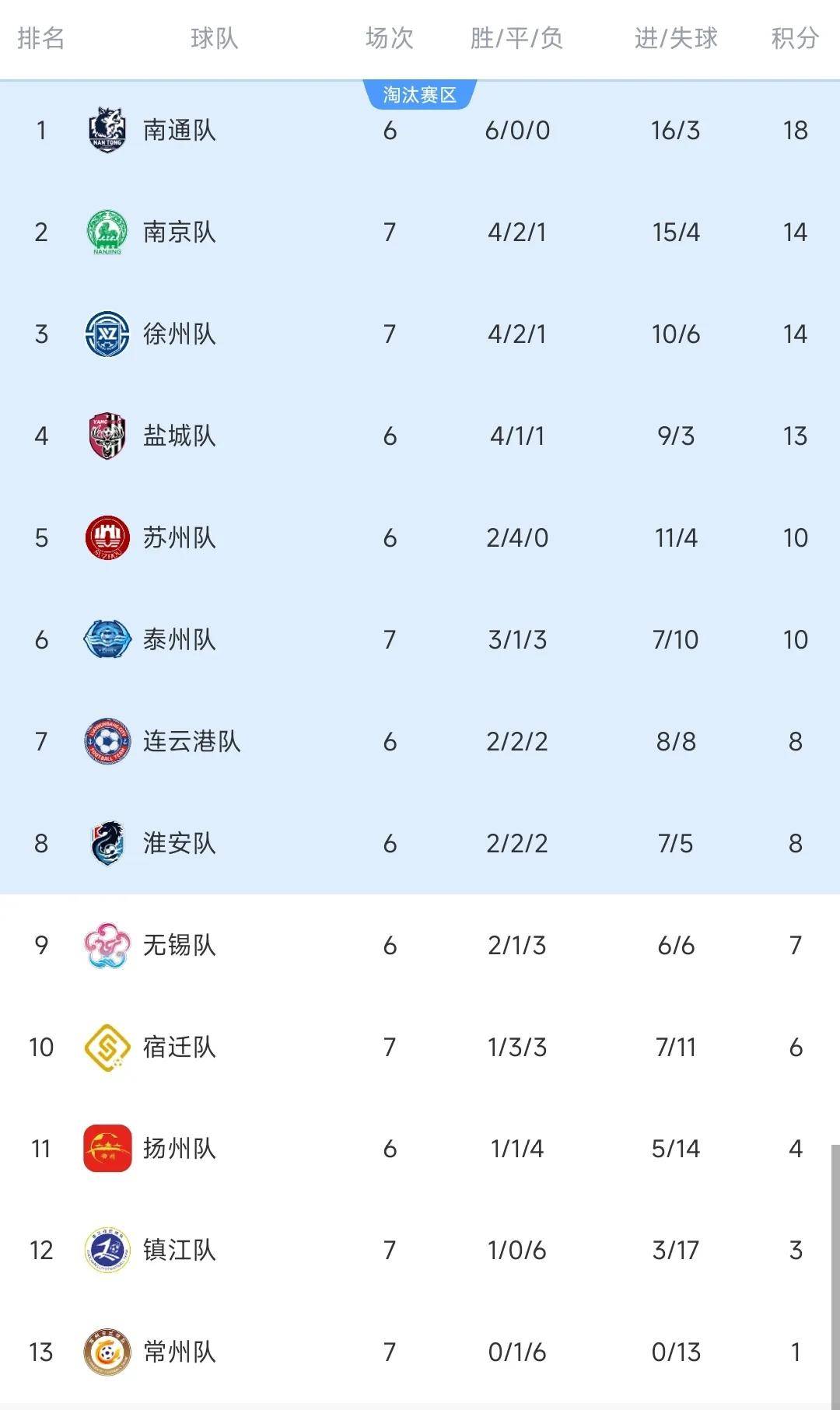840x1410 pixels.
Task: Select the 徐州队 blue XZ badge
Action: [107, 334]
